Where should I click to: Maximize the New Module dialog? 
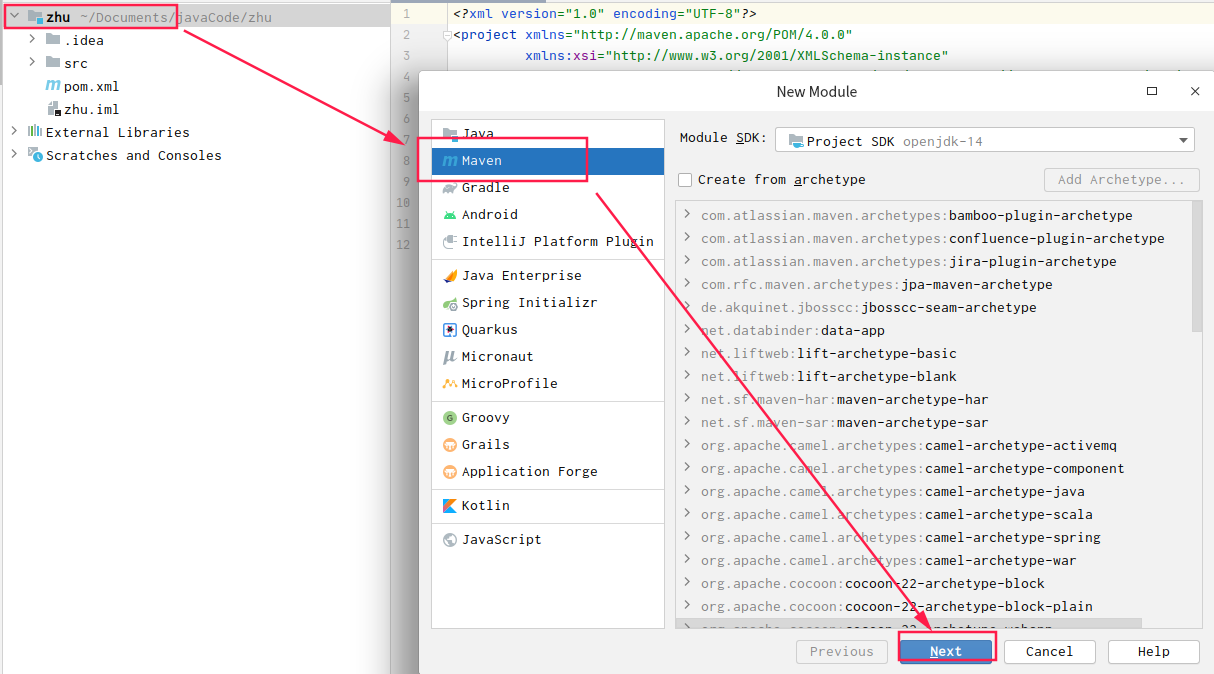pos(1152,91)
